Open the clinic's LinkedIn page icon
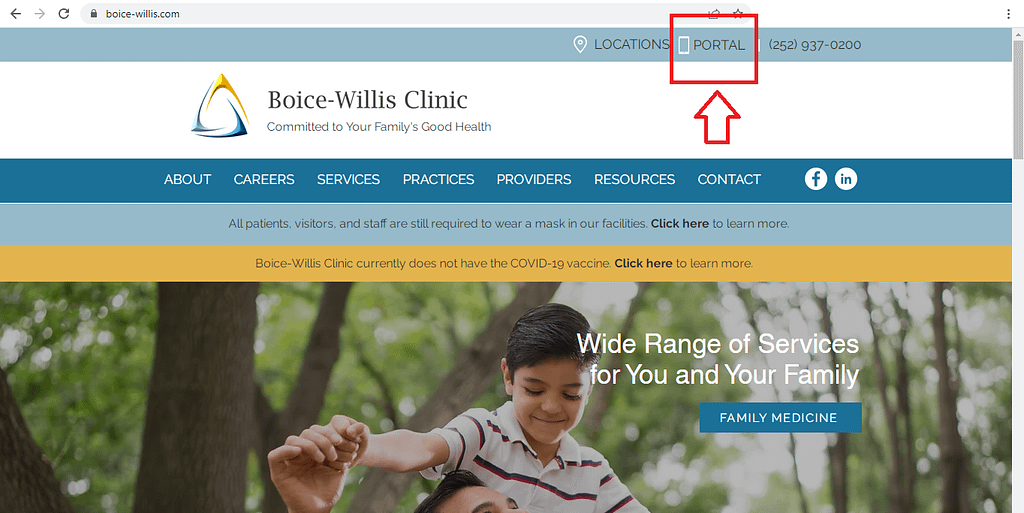Image resolution: width=1024 pixels, height=513 pixels. (846, 179)
